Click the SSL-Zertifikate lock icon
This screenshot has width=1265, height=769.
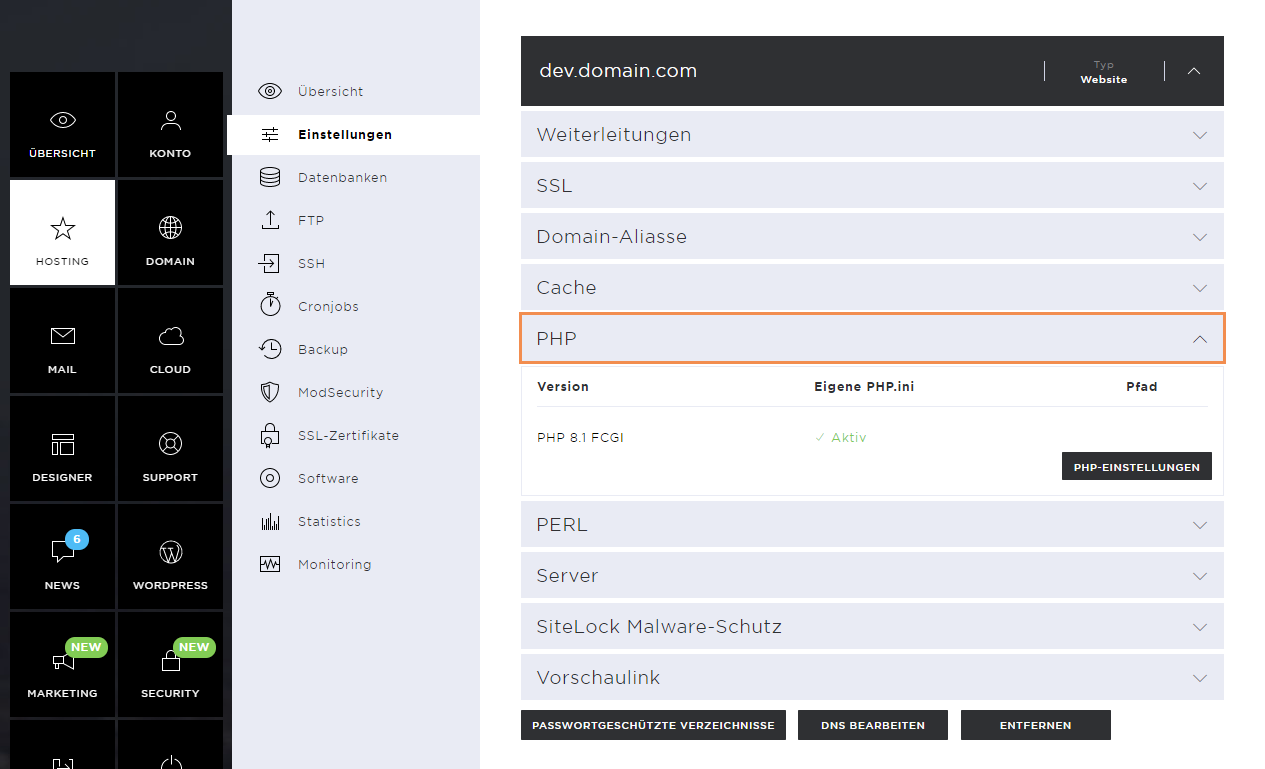point(270,435)
